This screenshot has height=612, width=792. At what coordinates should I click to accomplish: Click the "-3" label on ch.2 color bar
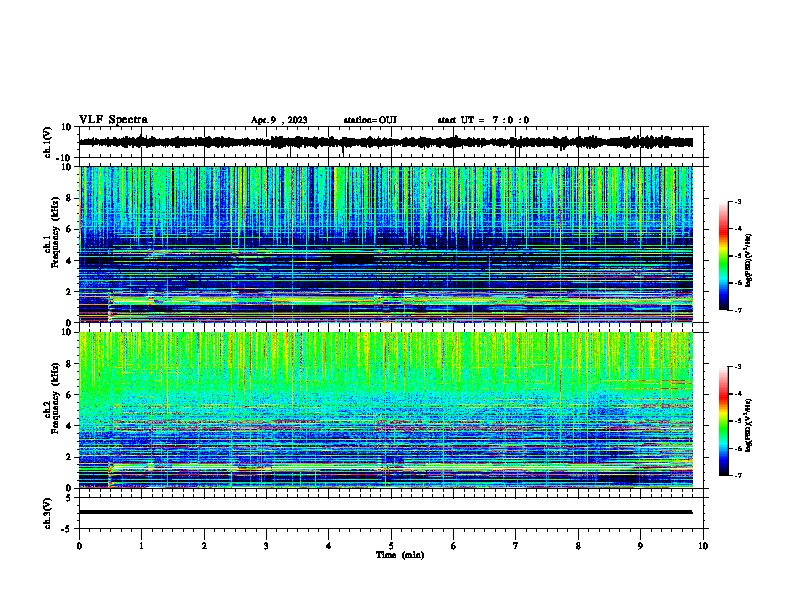point(737,367)
